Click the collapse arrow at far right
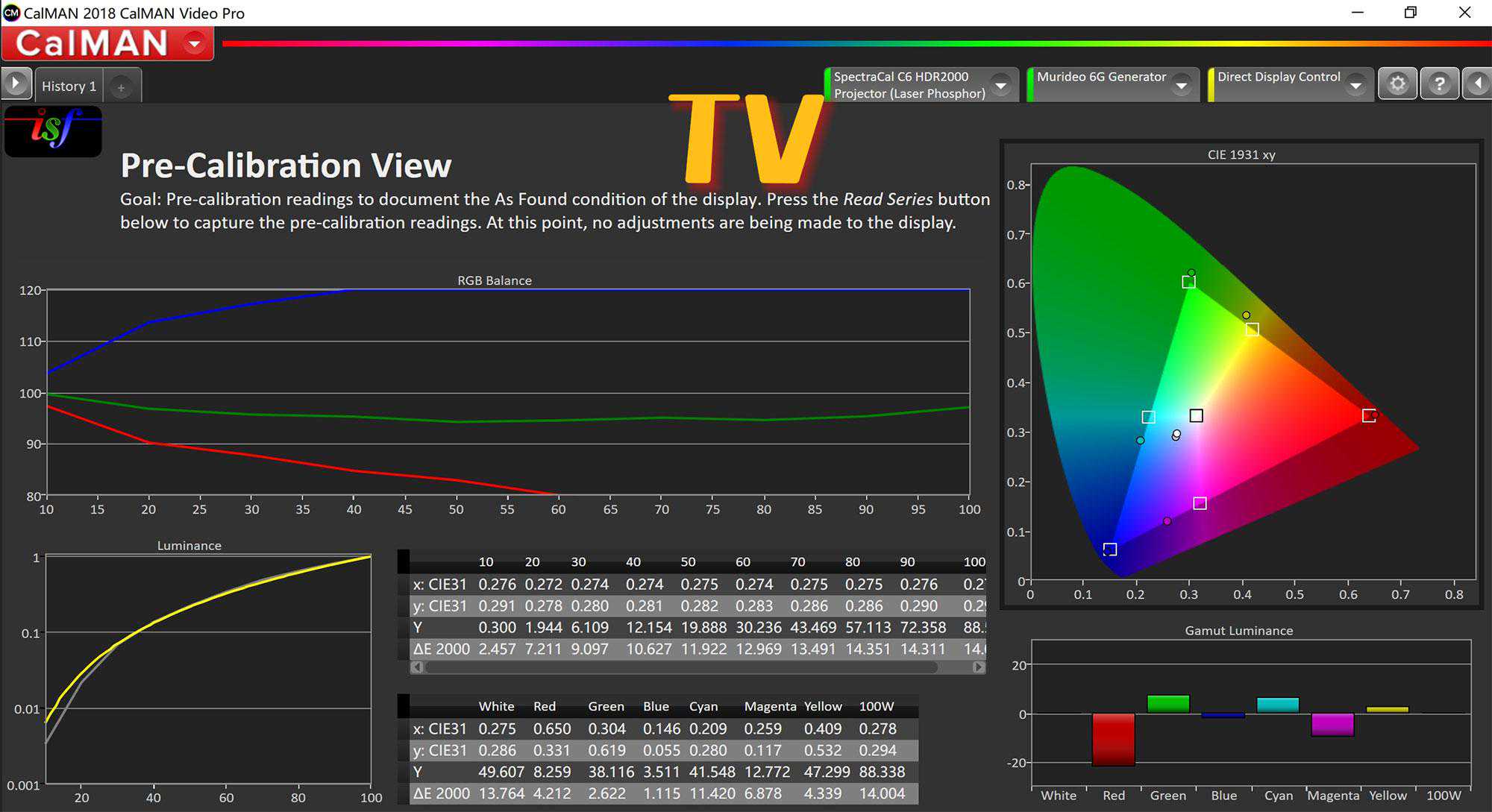 point(1478,84)
